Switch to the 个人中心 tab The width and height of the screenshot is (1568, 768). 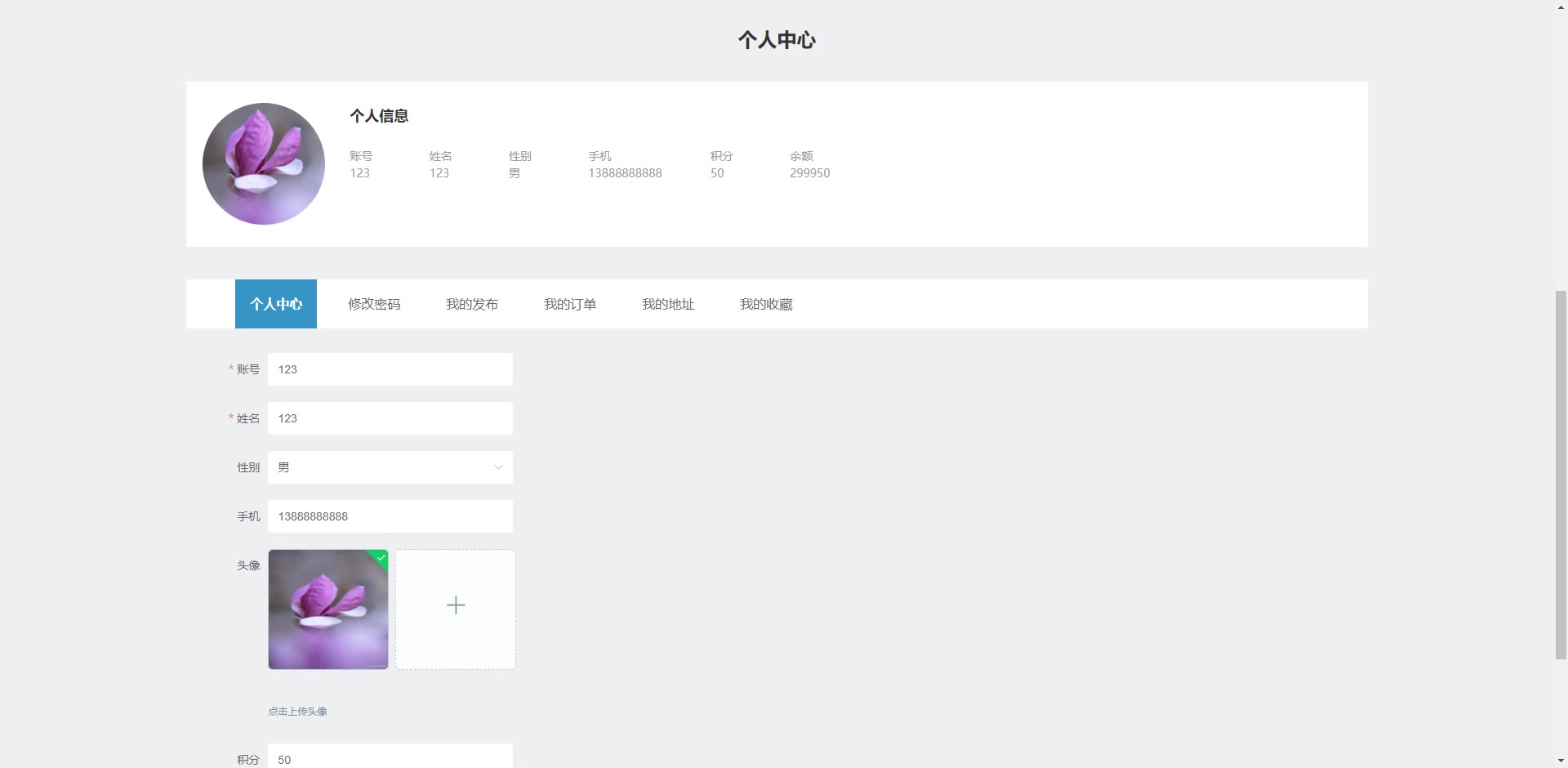point(276,304)
